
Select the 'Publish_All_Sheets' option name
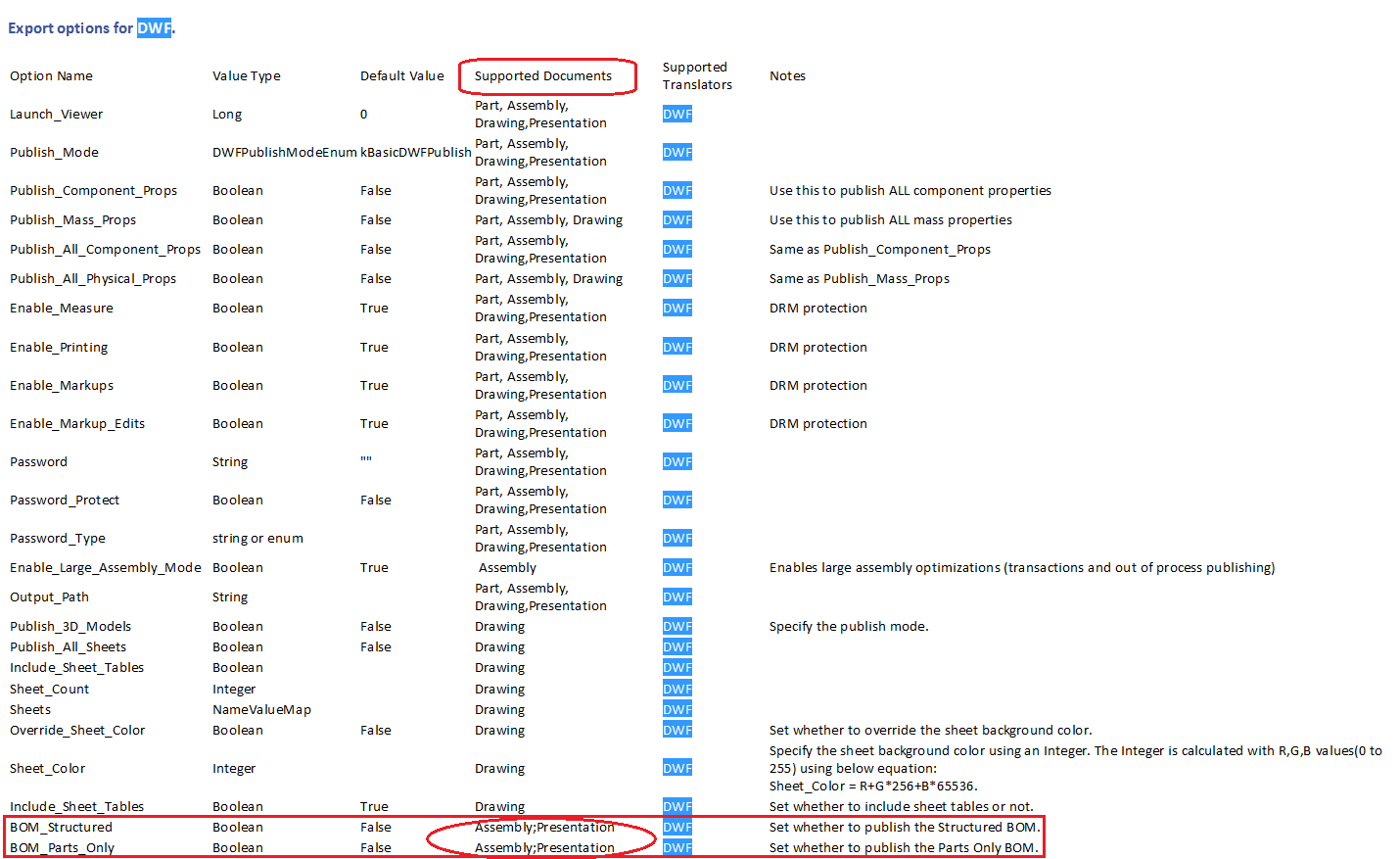click(68, 647)
